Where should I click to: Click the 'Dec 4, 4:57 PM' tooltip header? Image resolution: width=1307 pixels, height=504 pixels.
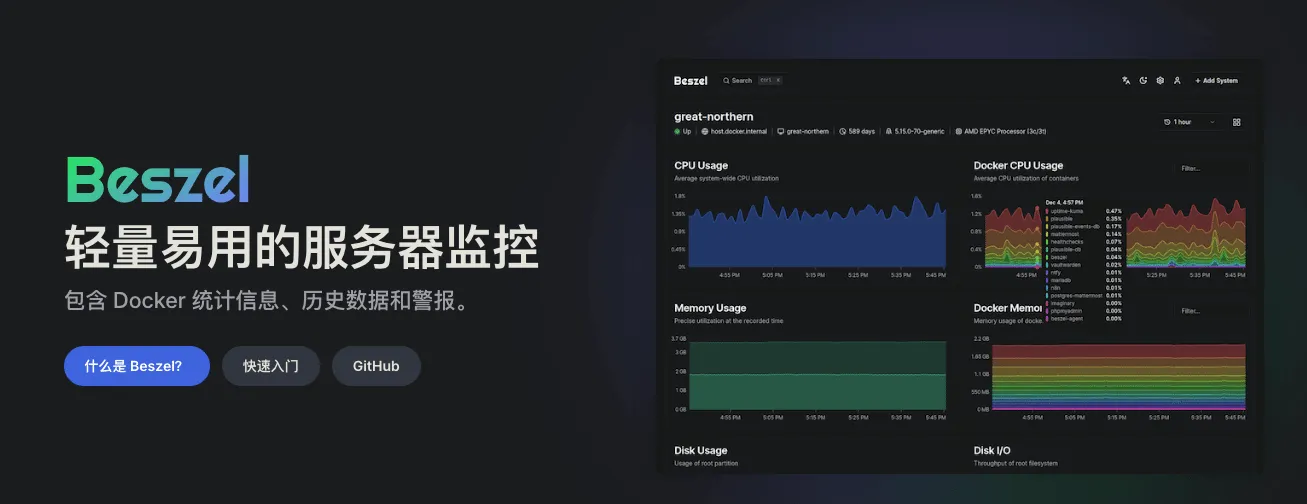pos(1064,203)
